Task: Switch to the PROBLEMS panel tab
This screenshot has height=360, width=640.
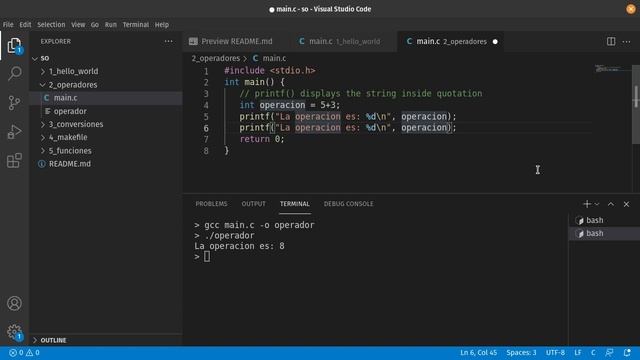Action: tap(211, 204)
